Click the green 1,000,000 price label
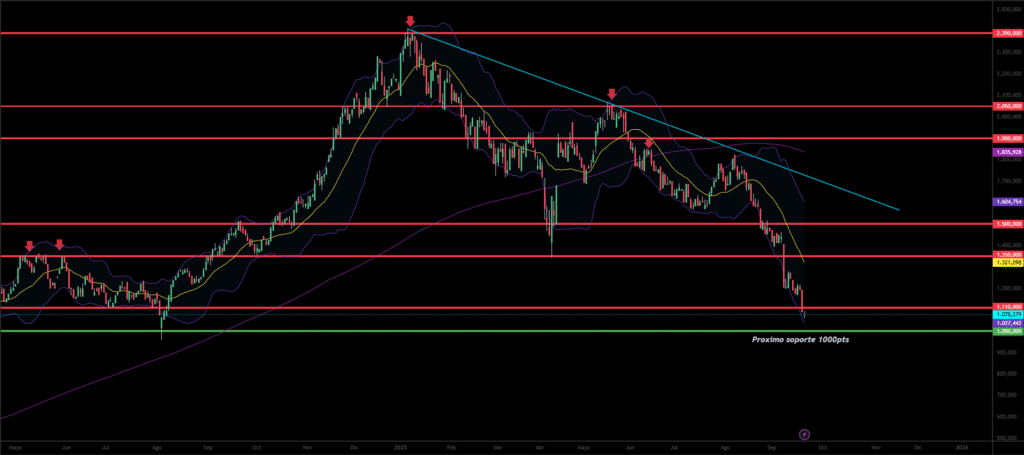 (1007, 331)
